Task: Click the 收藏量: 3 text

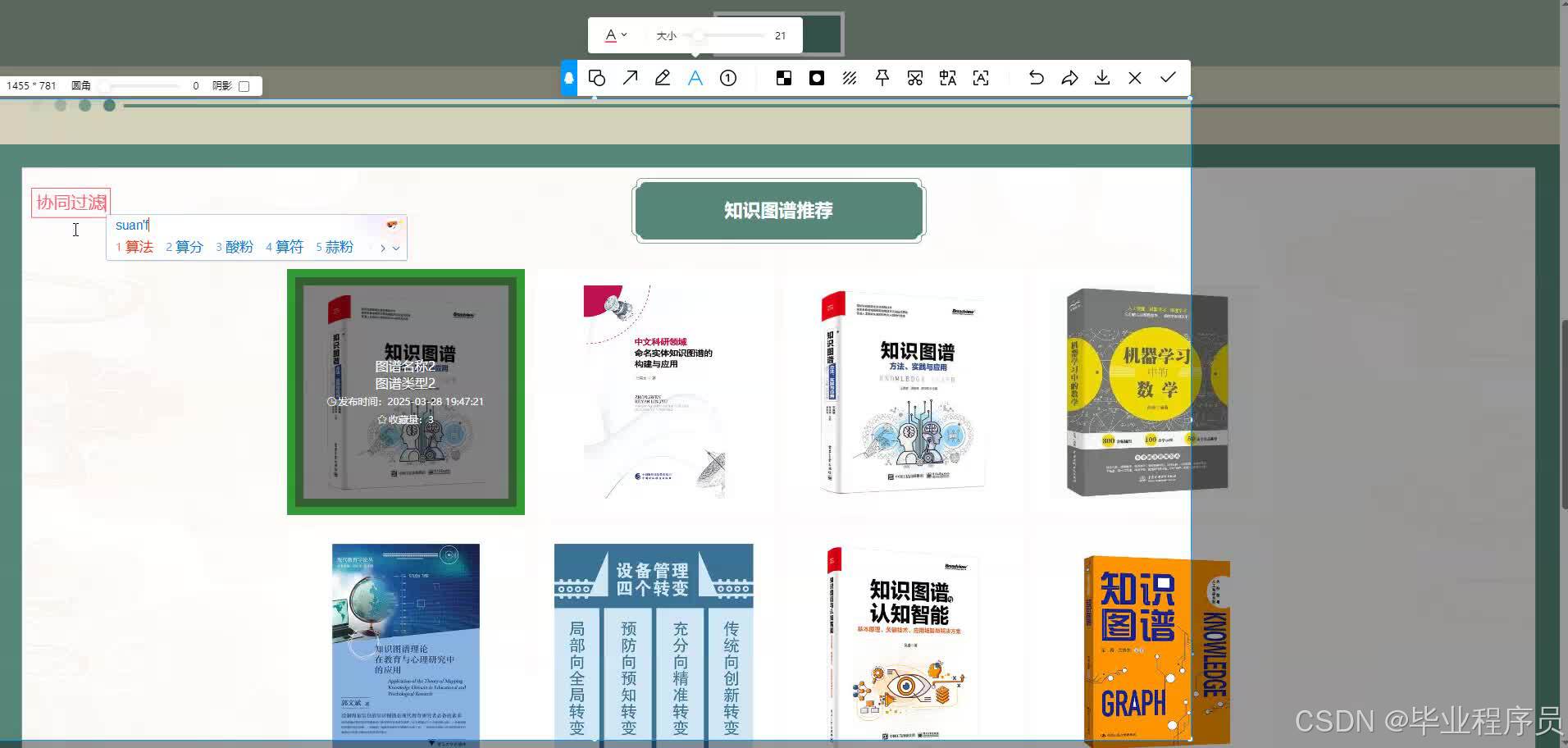Action: [405, 420]
